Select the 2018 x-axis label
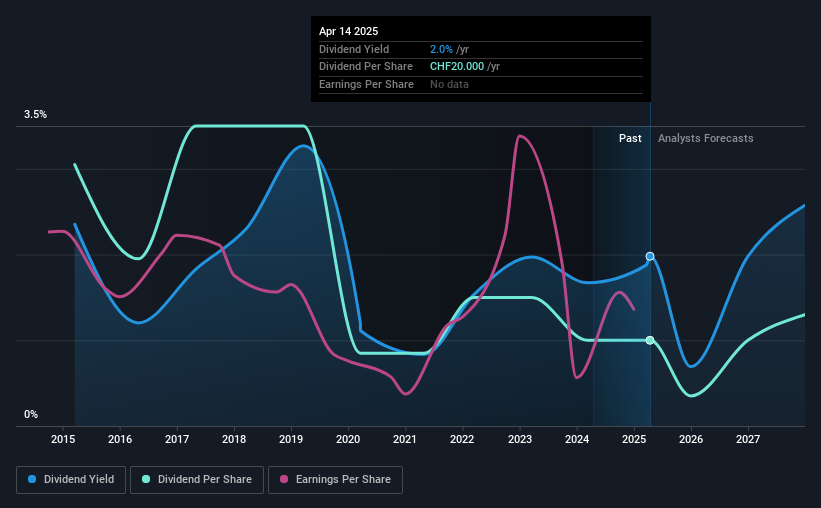 pos(234,439)
